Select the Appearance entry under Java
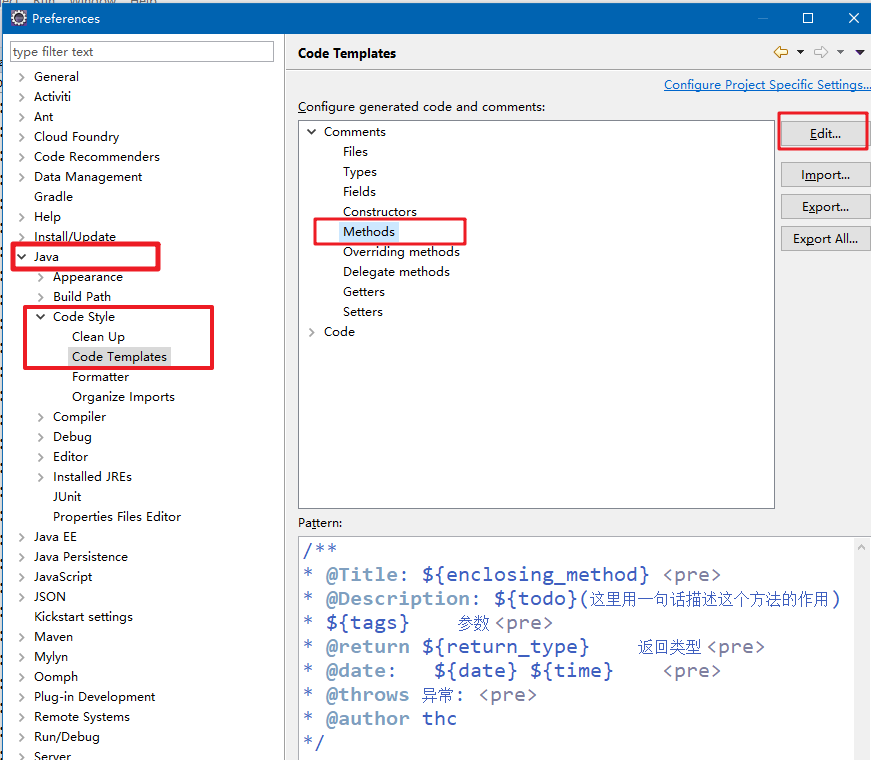This screenshot has height=760, width=871. coord(88,277)
